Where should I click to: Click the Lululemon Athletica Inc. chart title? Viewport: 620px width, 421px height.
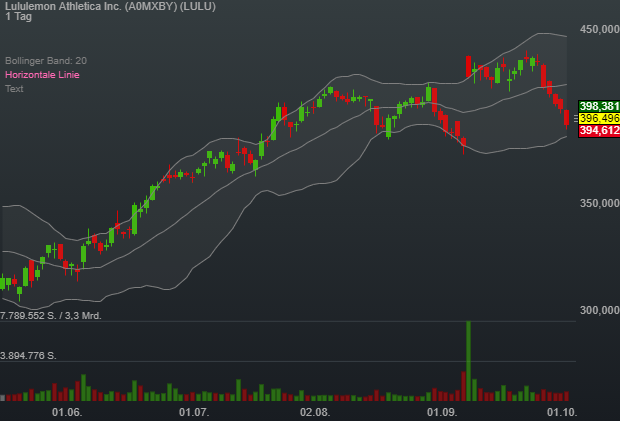click(110, 6)
